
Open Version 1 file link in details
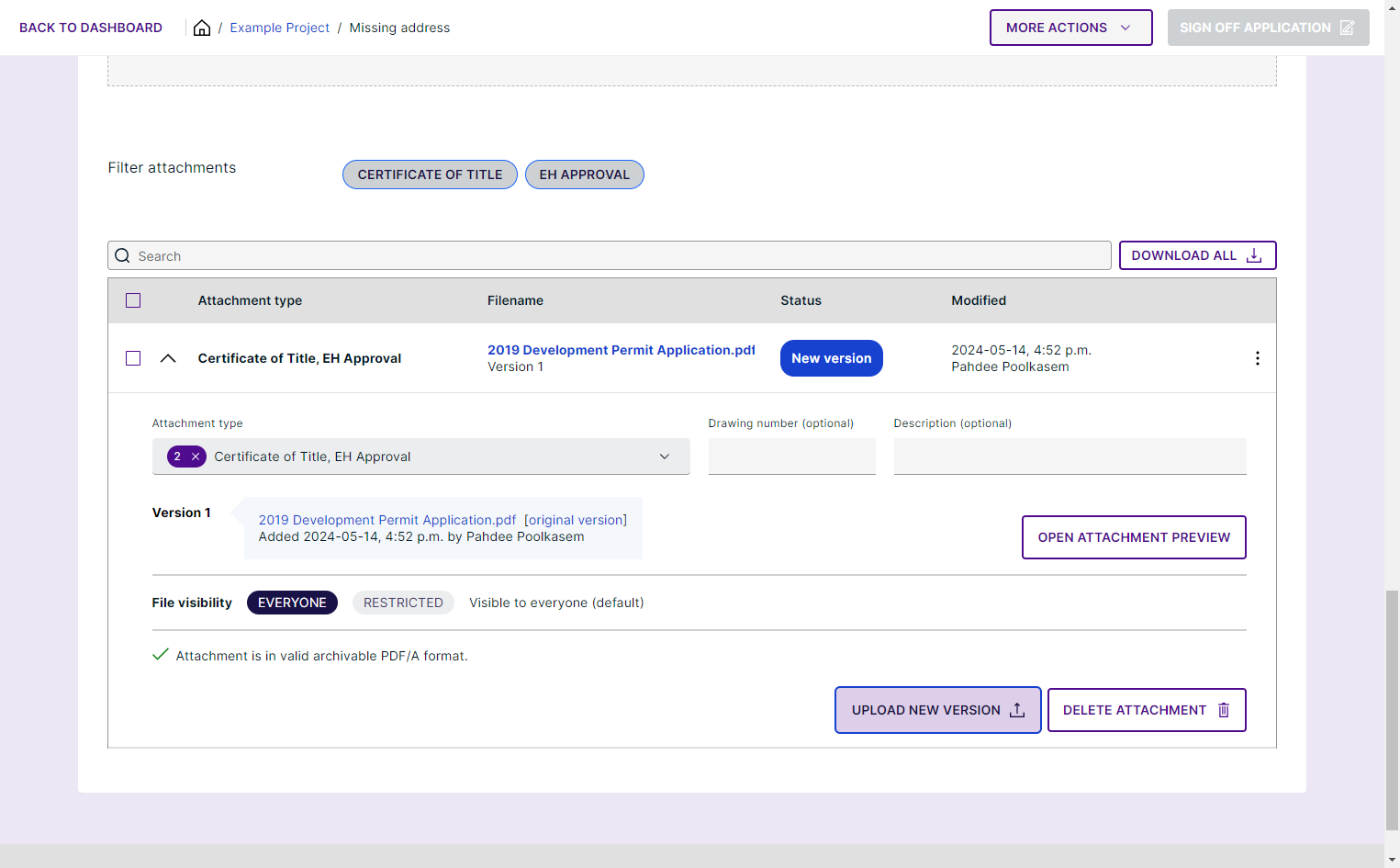point(387,520)
